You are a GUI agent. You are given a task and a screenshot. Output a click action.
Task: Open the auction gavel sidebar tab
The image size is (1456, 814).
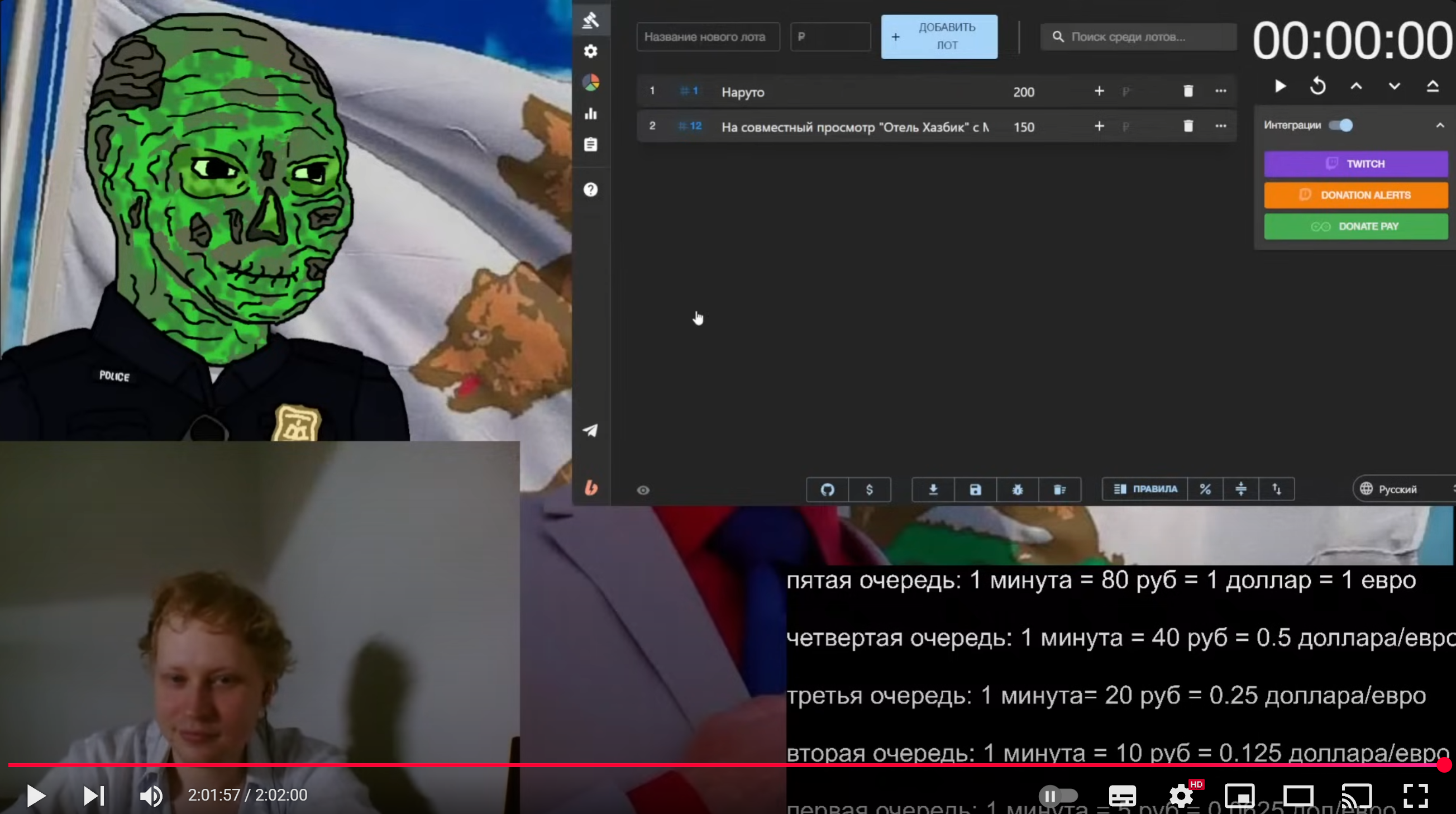pos(591,20)
